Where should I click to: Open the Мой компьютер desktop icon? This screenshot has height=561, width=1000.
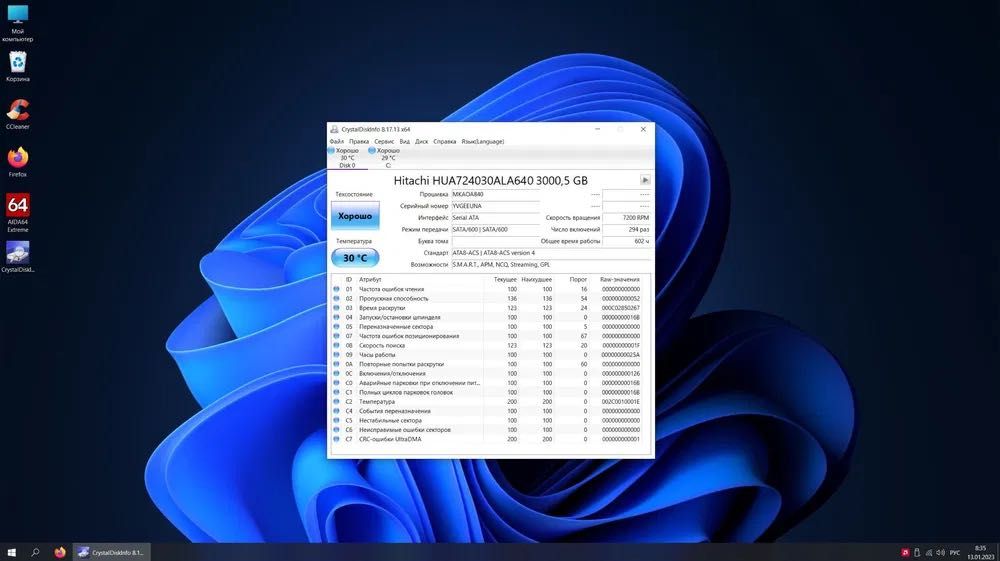click(x=18, y=22)
